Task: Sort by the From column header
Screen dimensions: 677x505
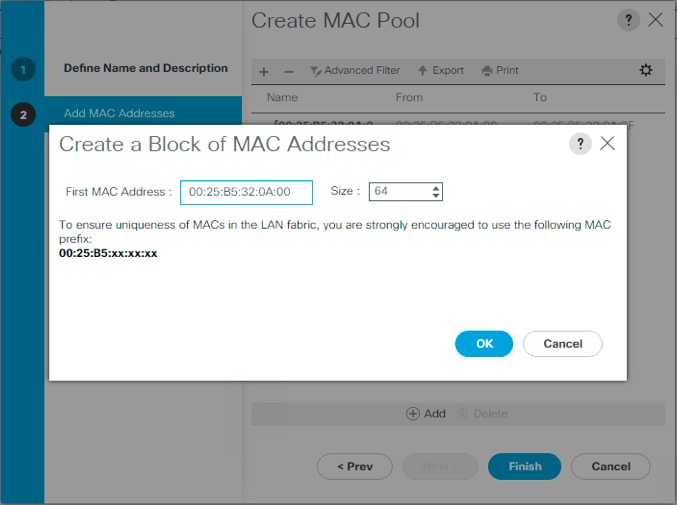Action: coord(409,97)
